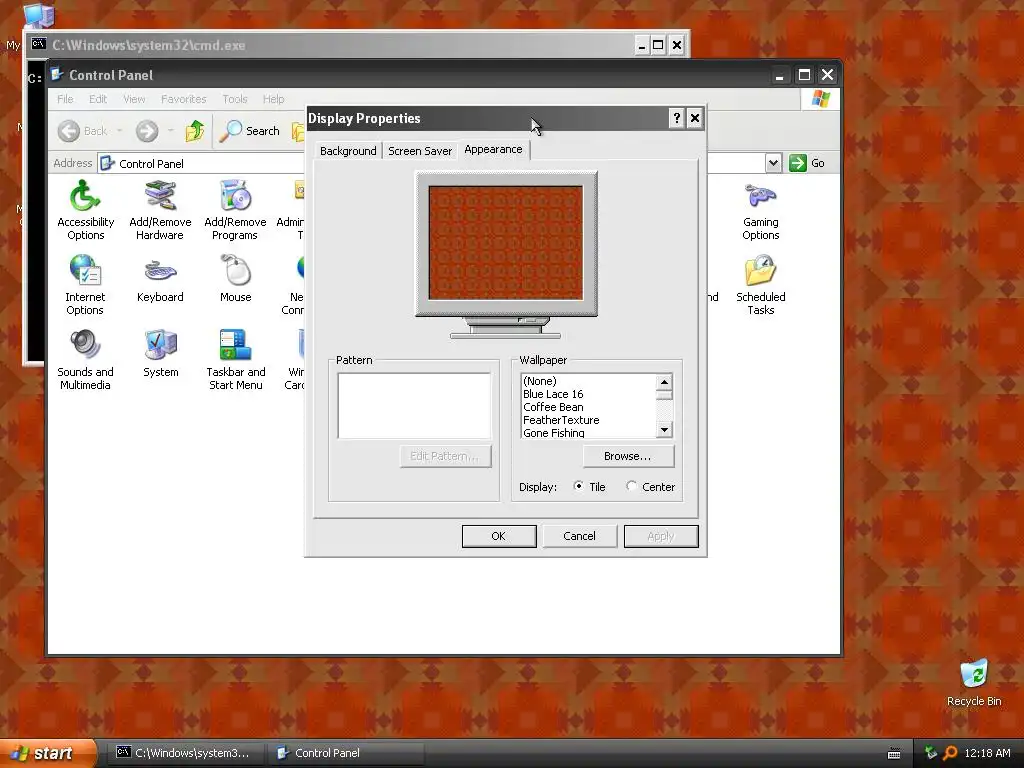Click the Pattern list box
Screen dimensions: 1024x768
click(414, 406)
